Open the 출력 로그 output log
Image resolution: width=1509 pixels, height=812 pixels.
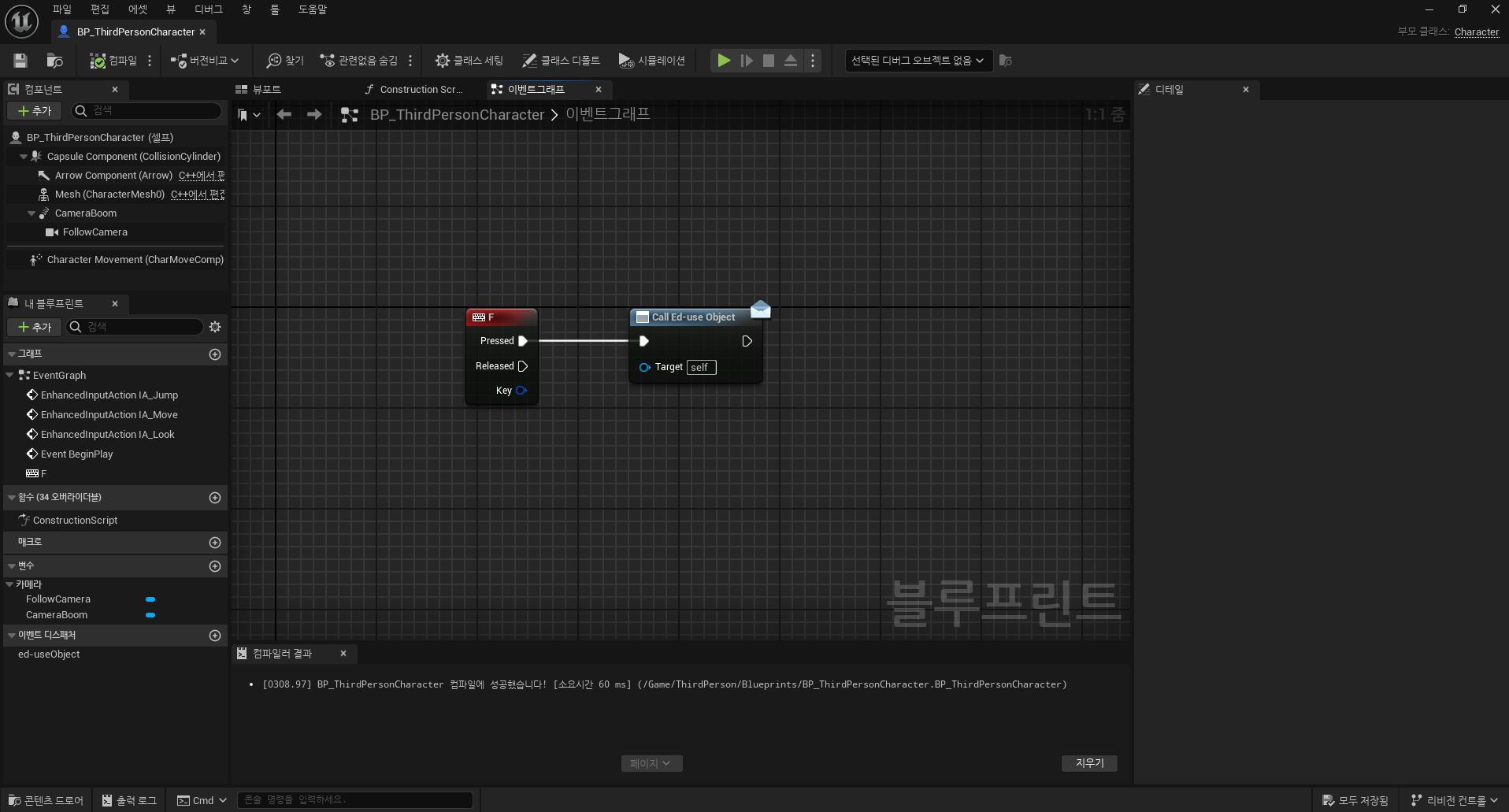(129, 800)
